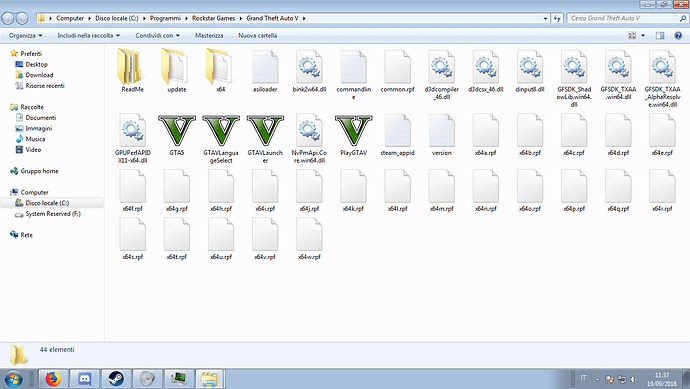Select x64m.rpf file
690x389 pixels.
coord(441,190)
